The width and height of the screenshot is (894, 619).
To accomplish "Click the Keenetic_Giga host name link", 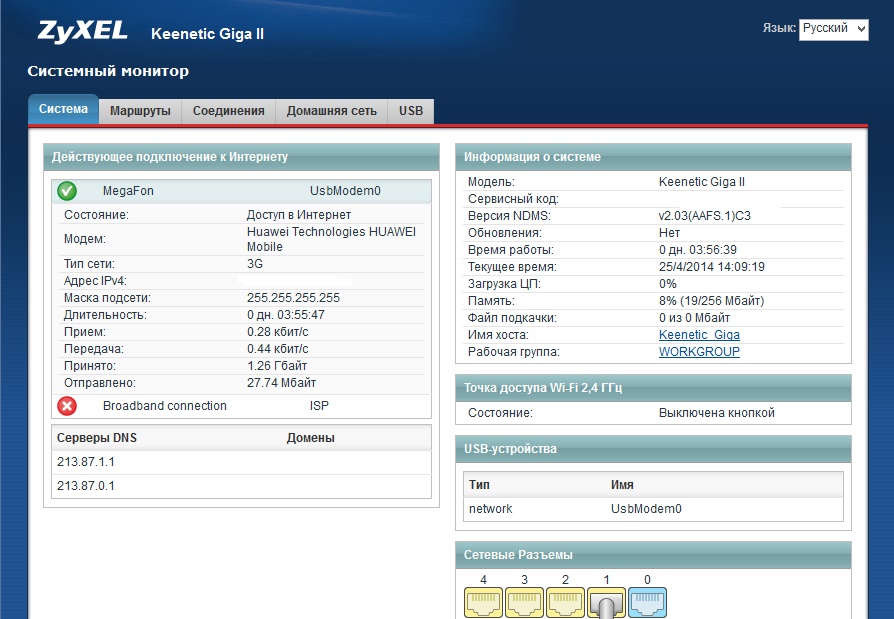I will pos(700,335).
